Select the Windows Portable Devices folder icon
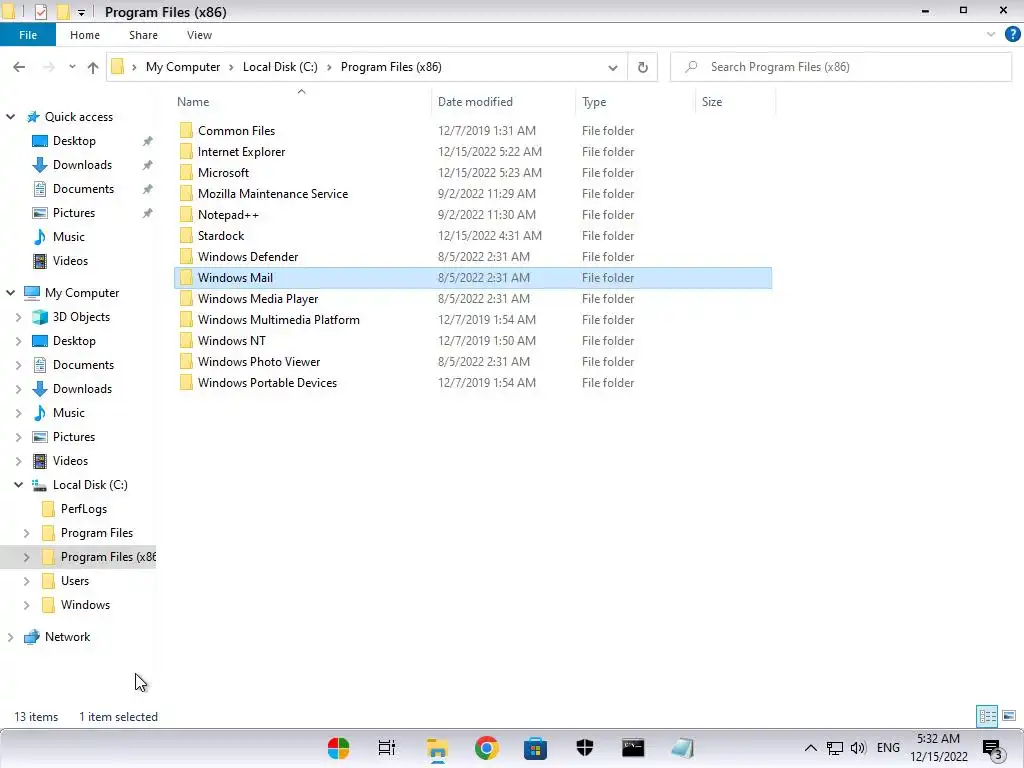1024x768 pixels. pos(186,383)
